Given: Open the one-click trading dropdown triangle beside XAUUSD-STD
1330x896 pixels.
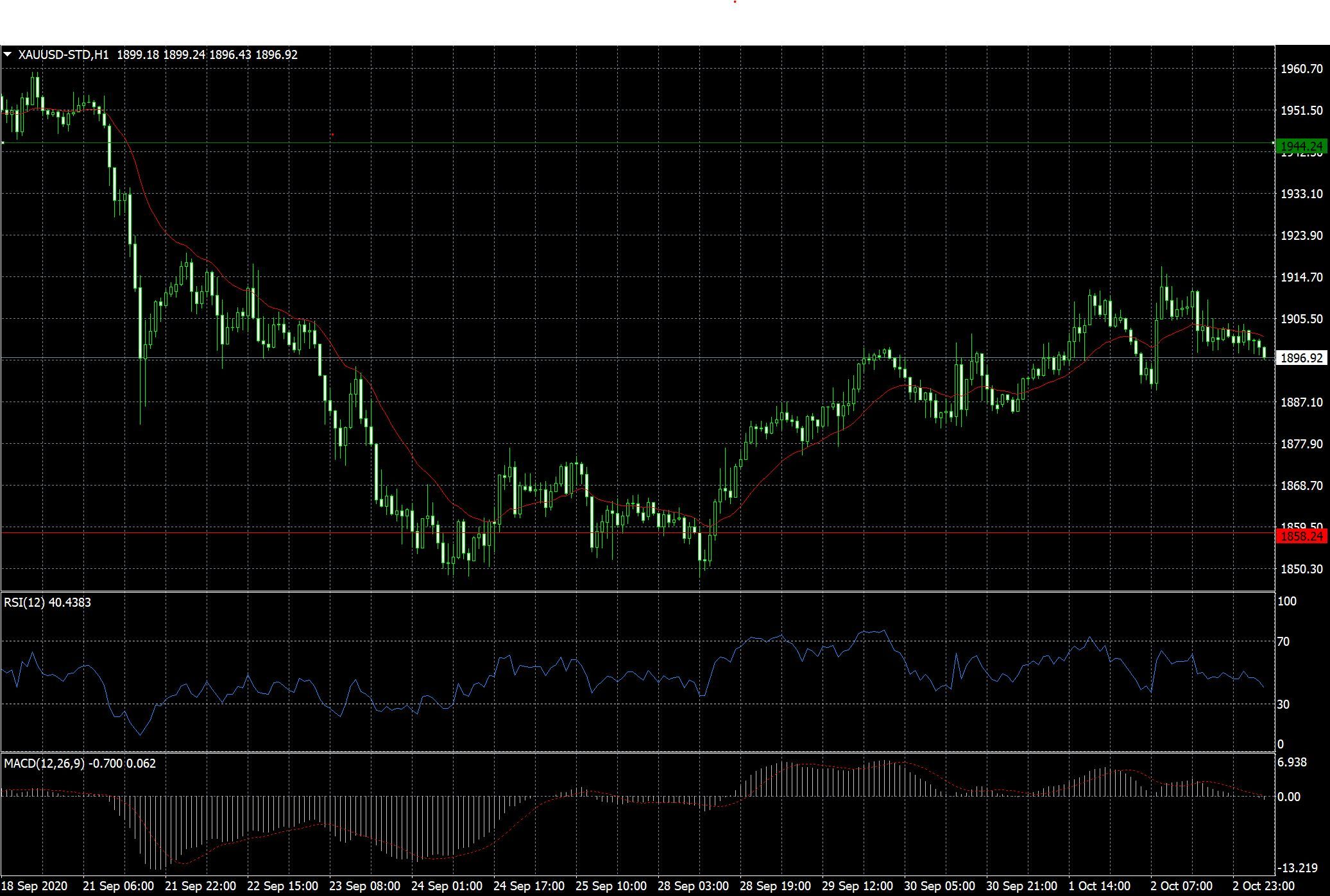Looking at the screenshot, I should (8, 55).
